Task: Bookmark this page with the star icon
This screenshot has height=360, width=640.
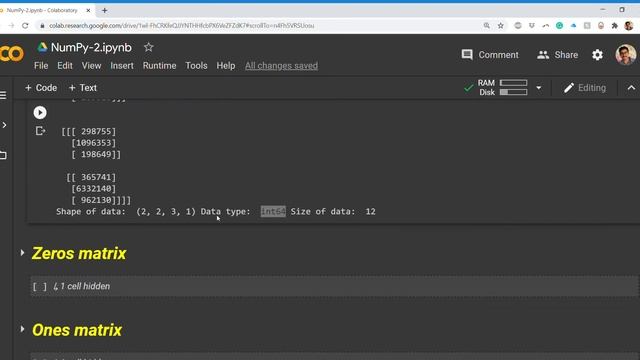Action: 500,26
